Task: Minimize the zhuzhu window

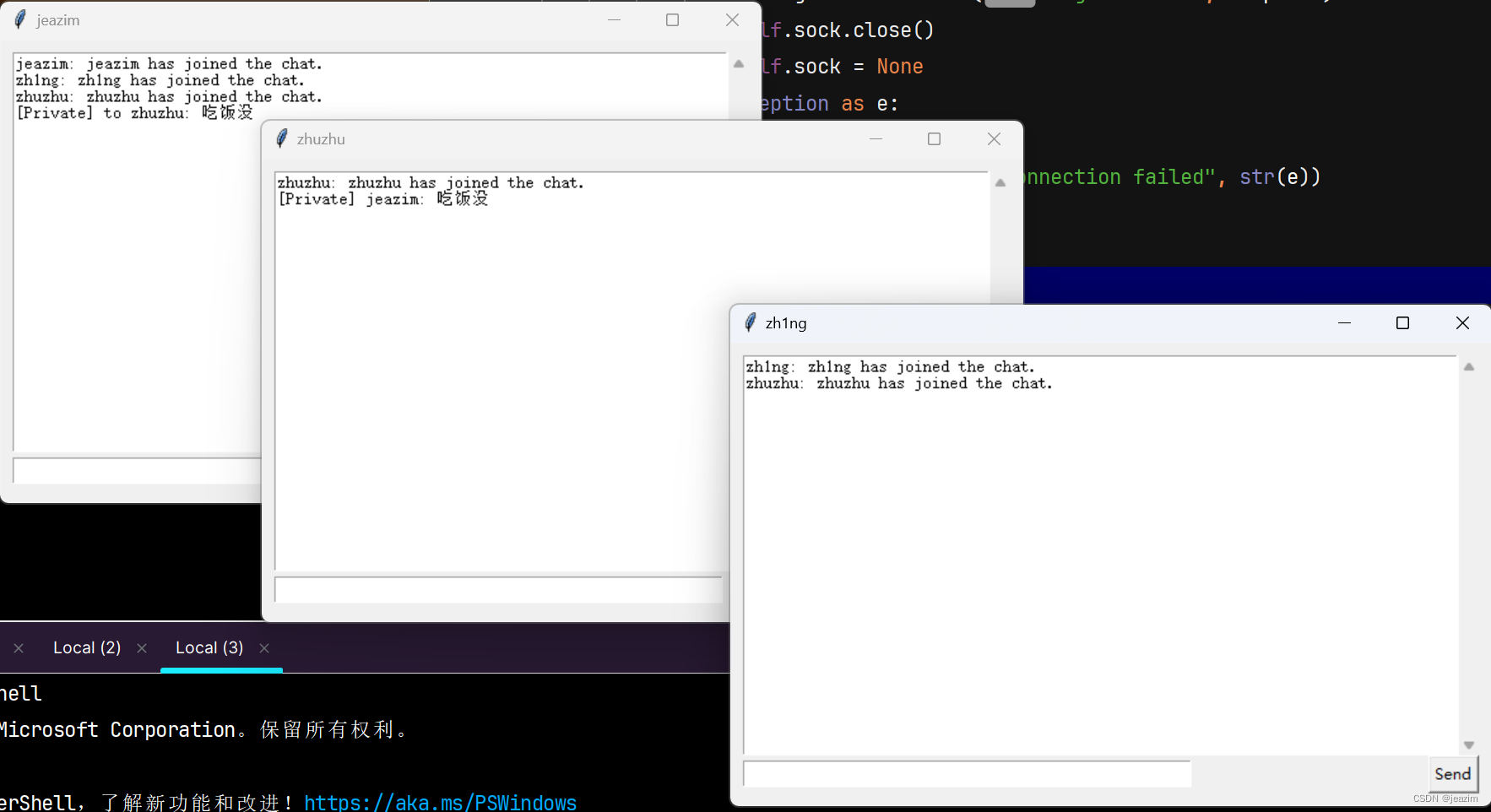Action: pyautogui.click(x=876, y=138)
